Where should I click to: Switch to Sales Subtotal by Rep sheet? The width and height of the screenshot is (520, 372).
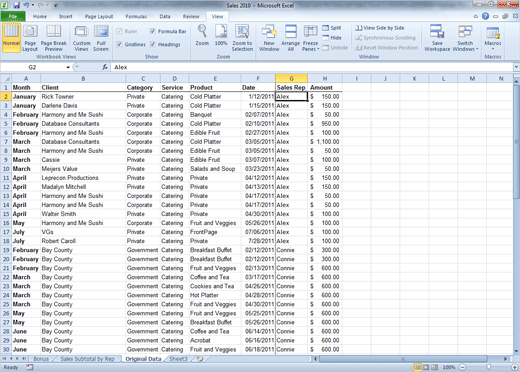[87, 359]
